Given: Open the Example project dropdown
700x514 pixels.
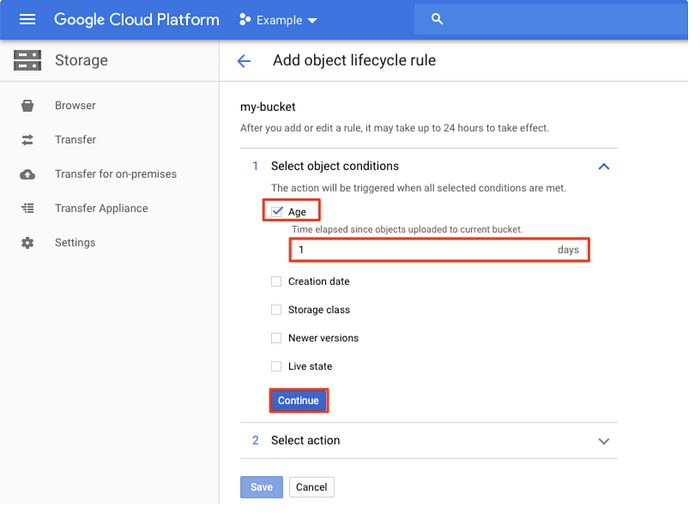Looking at the screenshot, I should pos(279,20).
